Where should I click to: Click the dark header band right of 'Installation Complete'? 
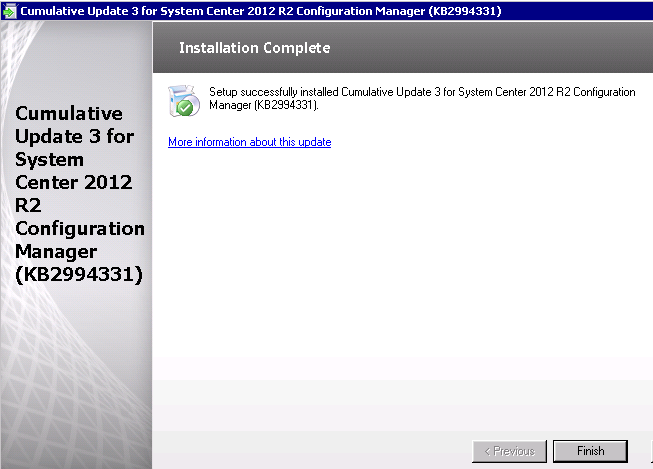[x=500, y=48]
